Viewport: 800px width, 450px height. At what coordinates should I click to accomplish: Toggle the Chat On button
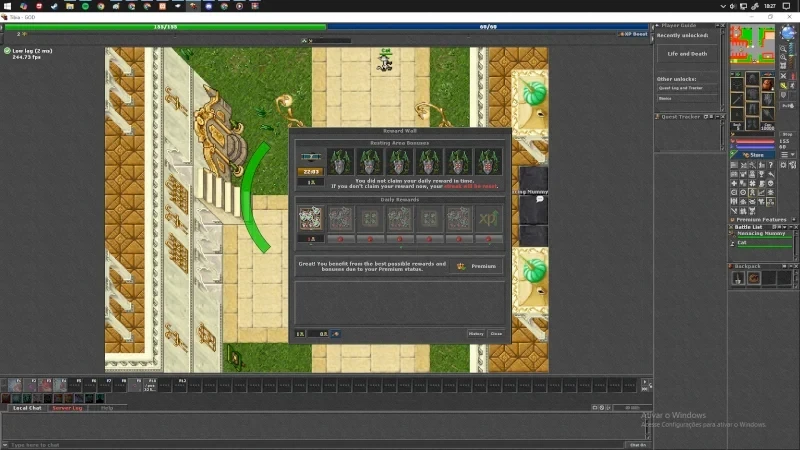coord(638,445)
